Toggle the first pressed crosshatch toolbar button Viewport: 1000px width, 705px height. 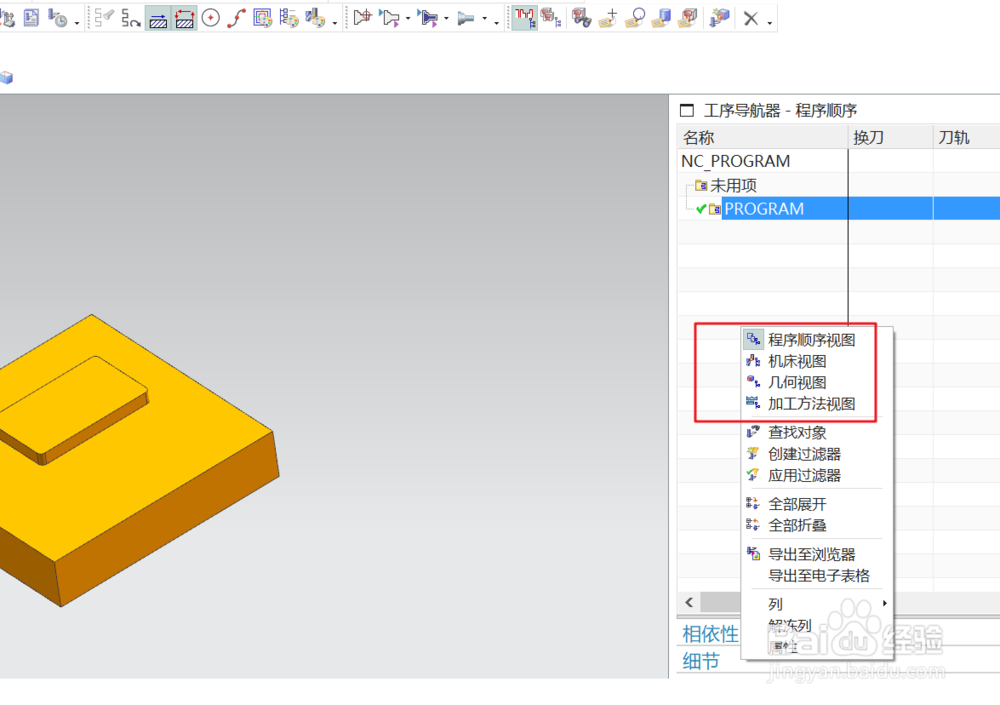pyautogui.click(x=158, y=17)
